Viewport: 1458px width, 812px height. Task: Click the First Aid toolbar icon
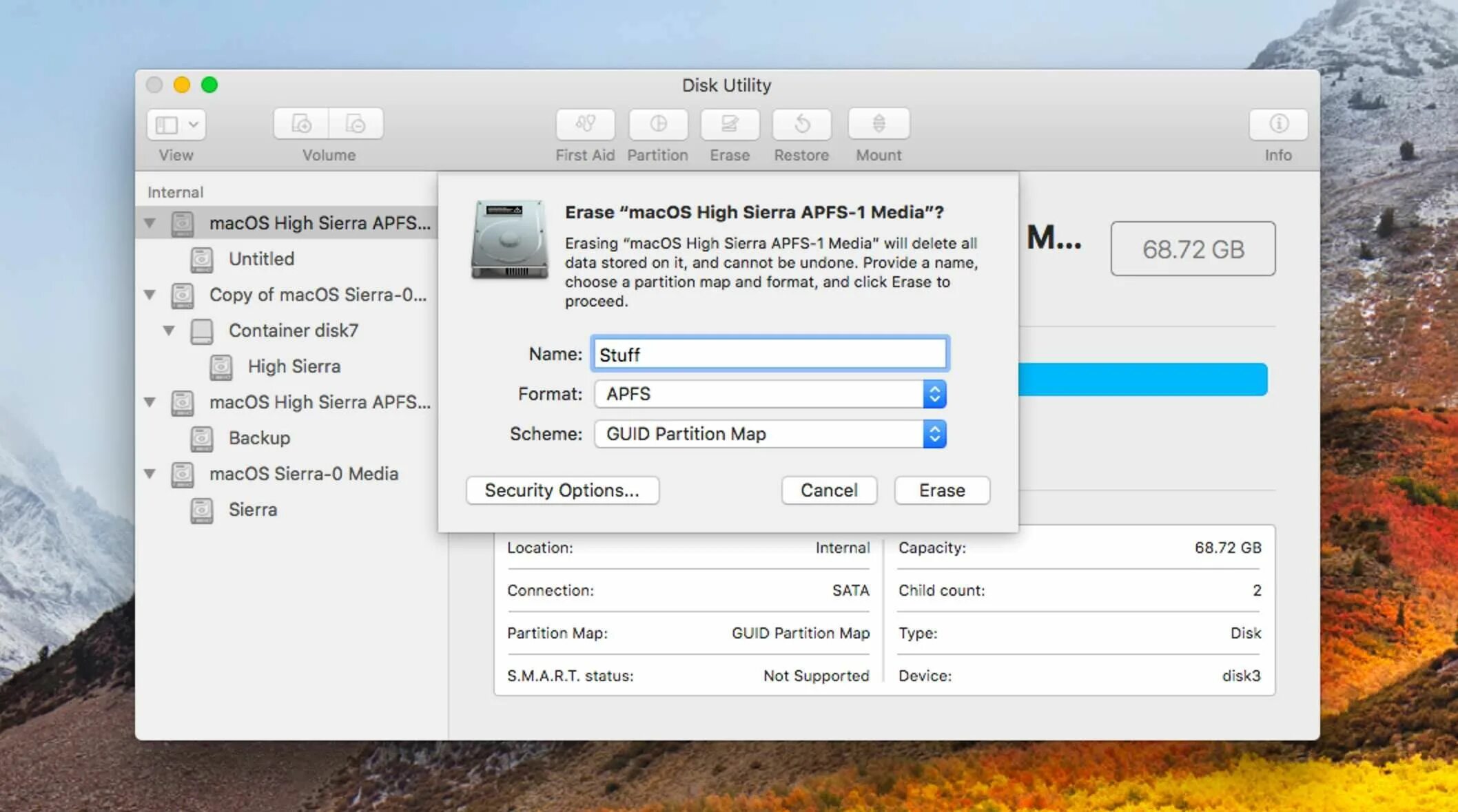585,124
